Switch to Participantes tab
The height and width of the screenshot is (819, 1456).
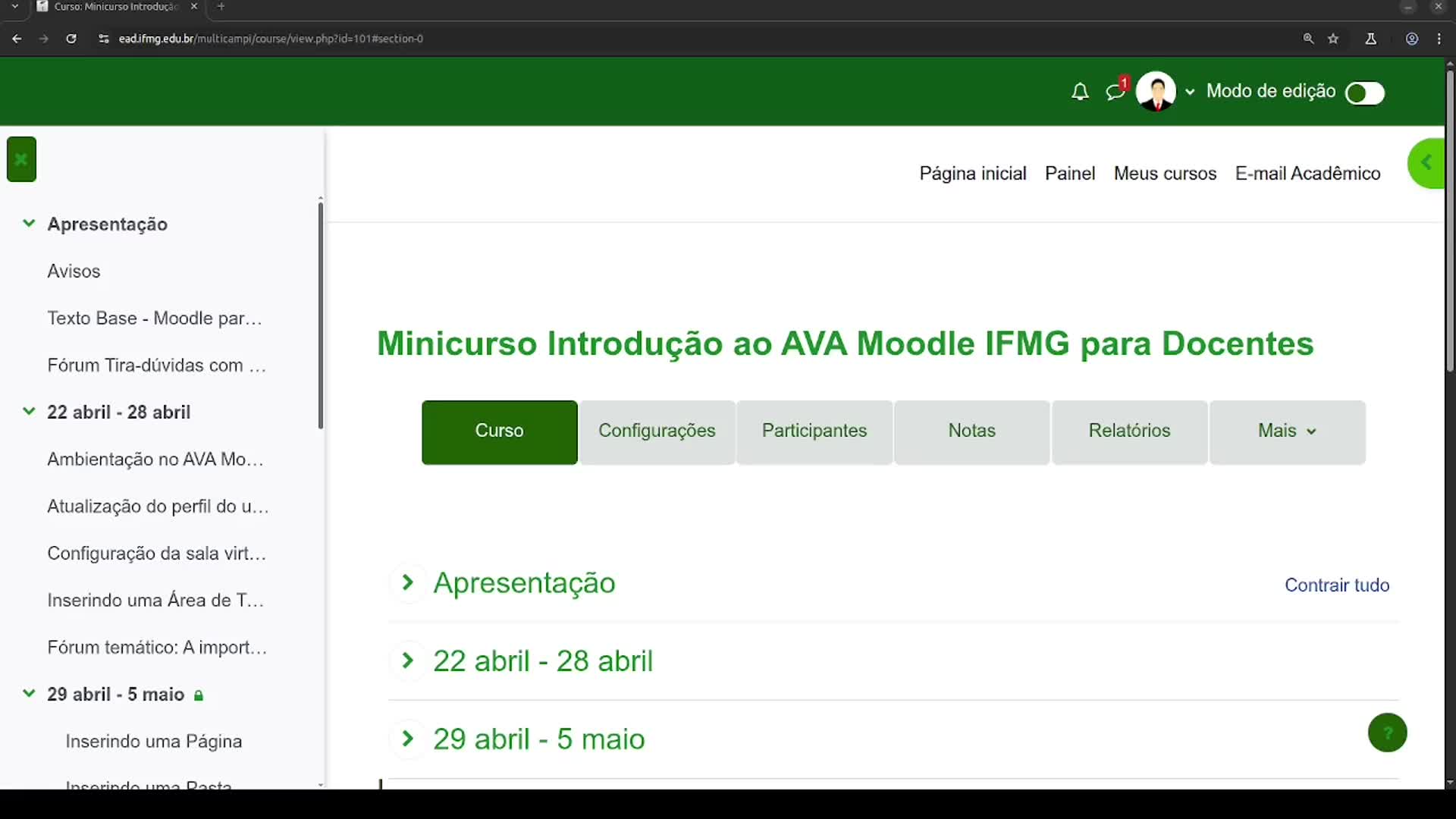(x=814, y=431)
